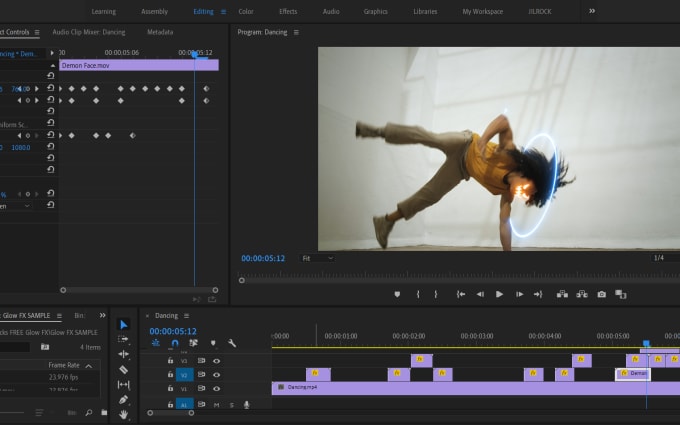Toggle sync lock on V2

click(x=201, y=375)
